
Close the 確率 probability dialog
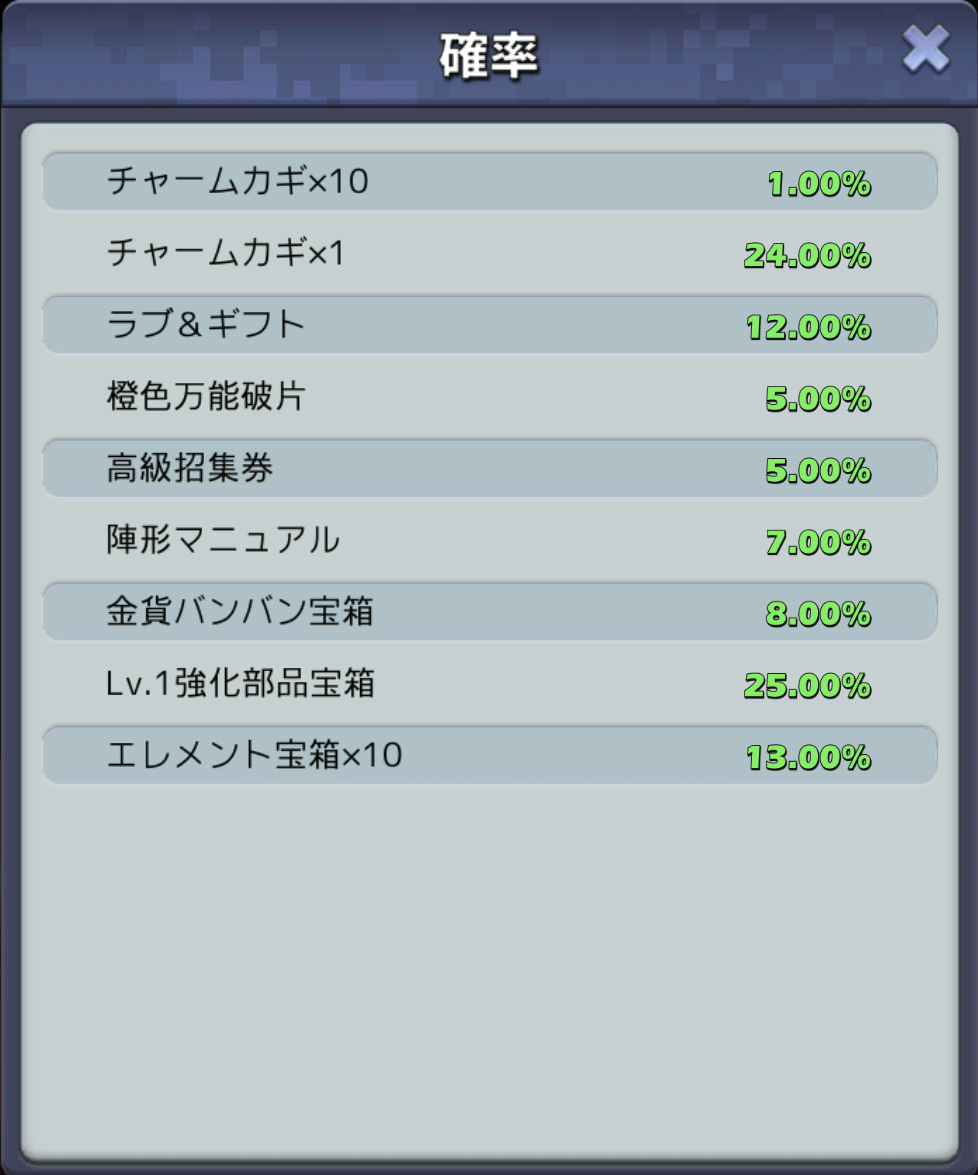926,49
